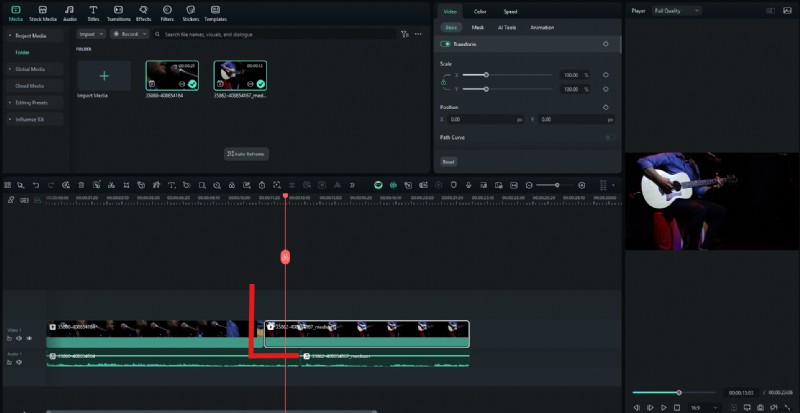Image resolution: width=800 pixels, height=413 pixels.
Task: Expand the Editing Presets section
Action: point(10,103)
